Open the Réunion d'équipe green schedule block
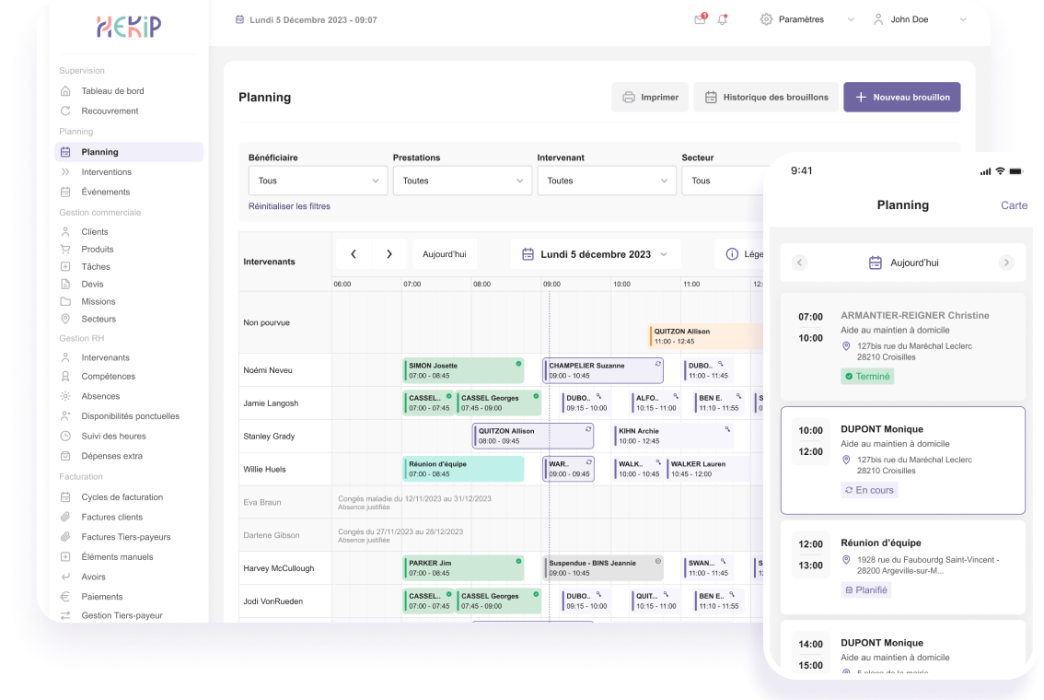The height and width of the screenshot is (700, 1044). pyautogui.click(x=463, y=469)
